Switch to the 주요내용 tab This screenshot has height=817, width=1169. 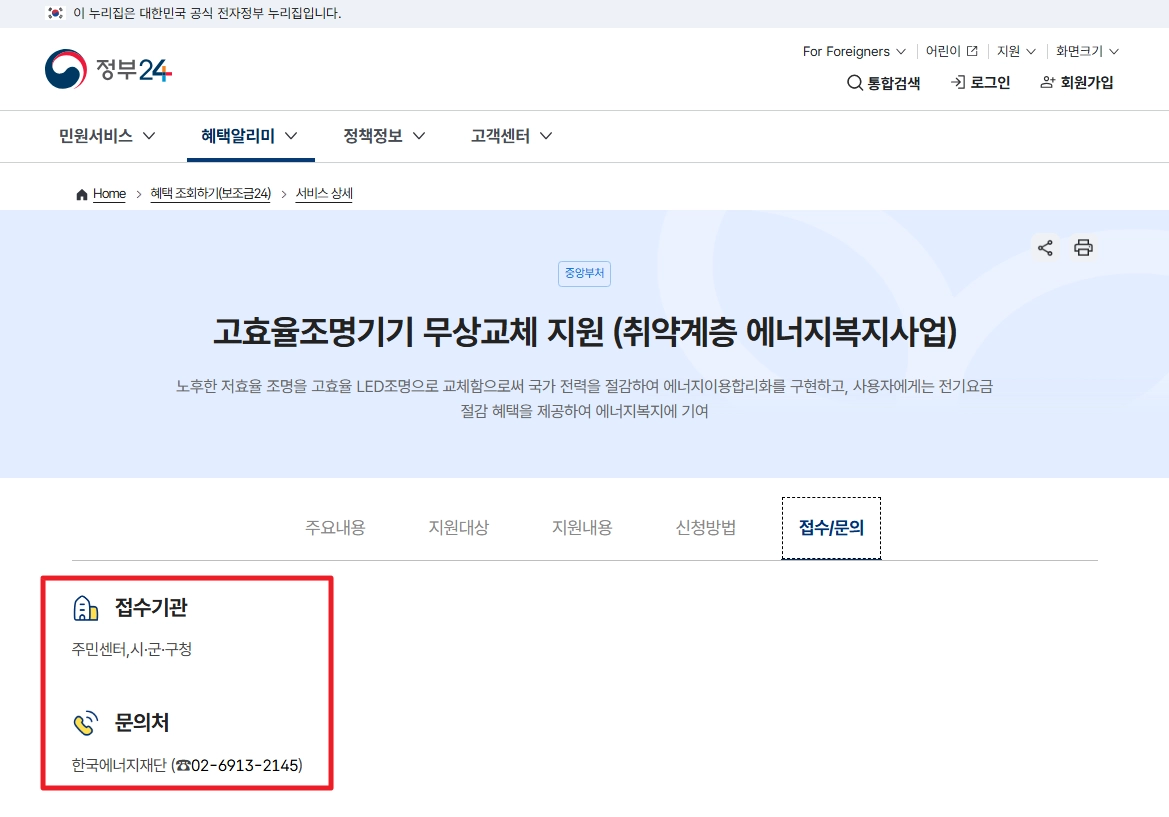(x=335, y=527)
